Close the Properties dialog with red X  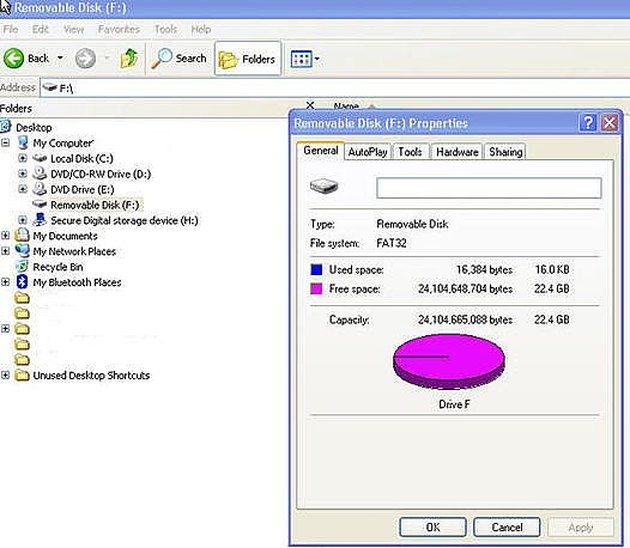[x=610, y=123]
